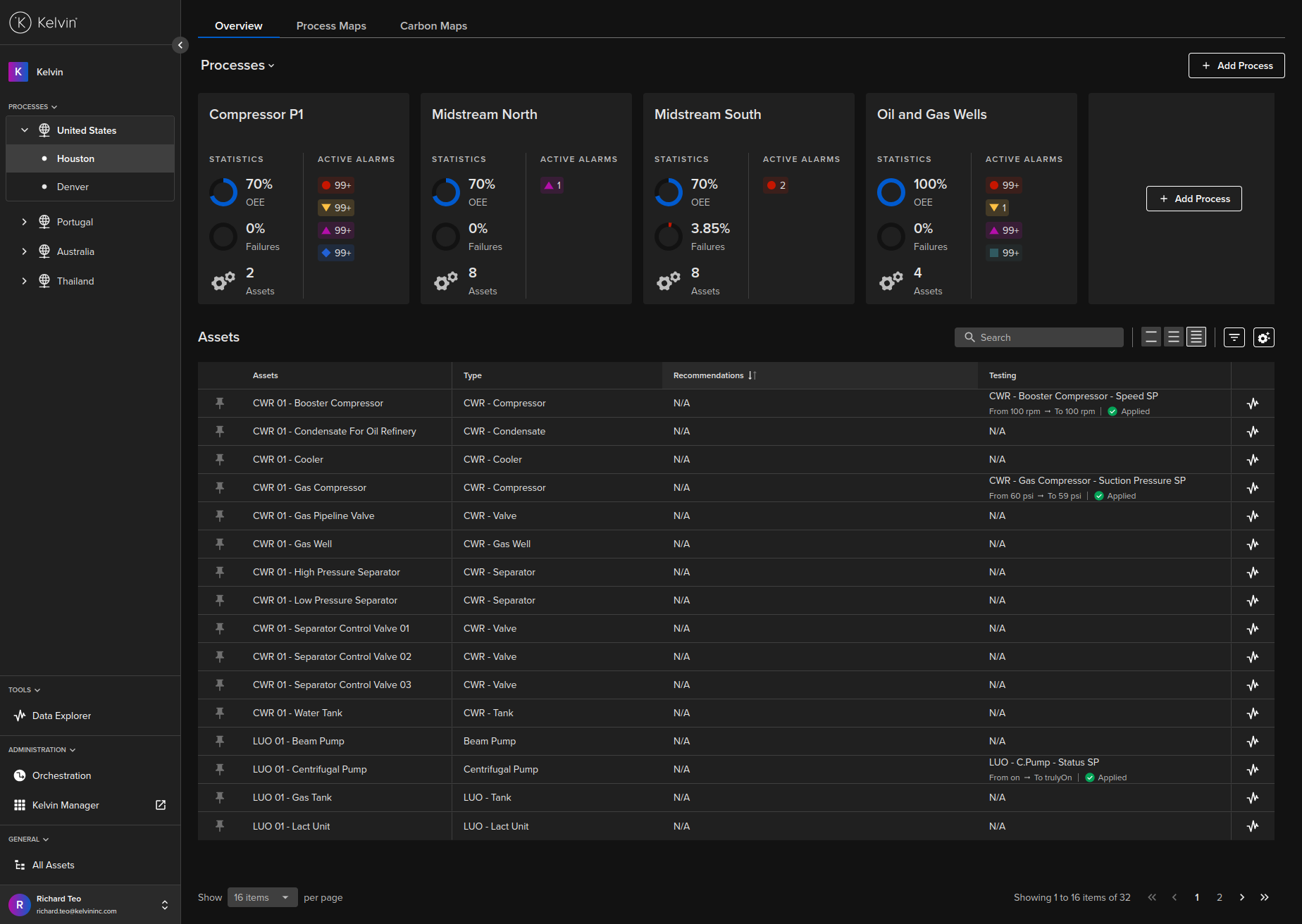This screenshot has width=1302, height=924.
Task: Open the Carbon Maps tab
Action: [433, 26]
